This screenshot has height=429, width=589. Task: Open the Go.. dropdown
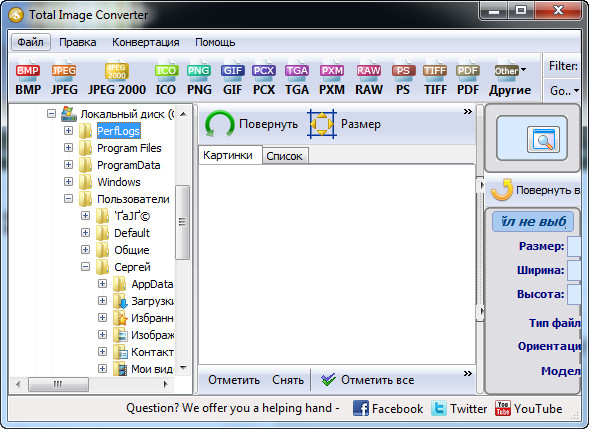coord(564,91)
